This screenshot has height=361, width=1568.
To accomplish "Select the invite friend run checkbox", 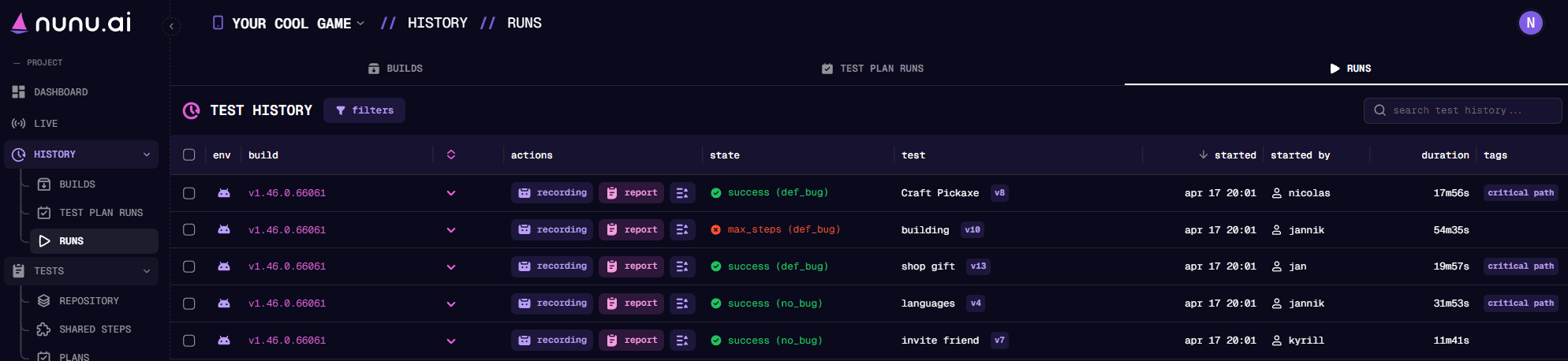I will [x=189, y=341].
